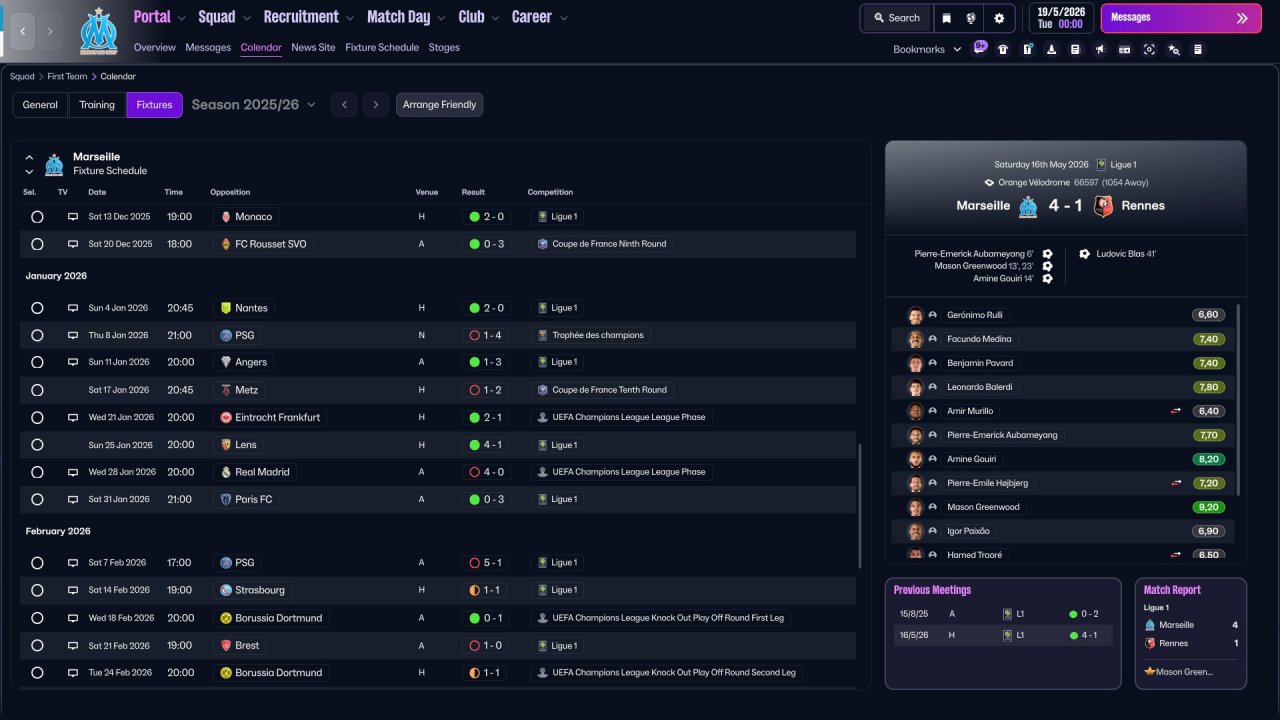
Task: Click the date and time display 19/5/2026
Action: click(x=1060, y=18)
